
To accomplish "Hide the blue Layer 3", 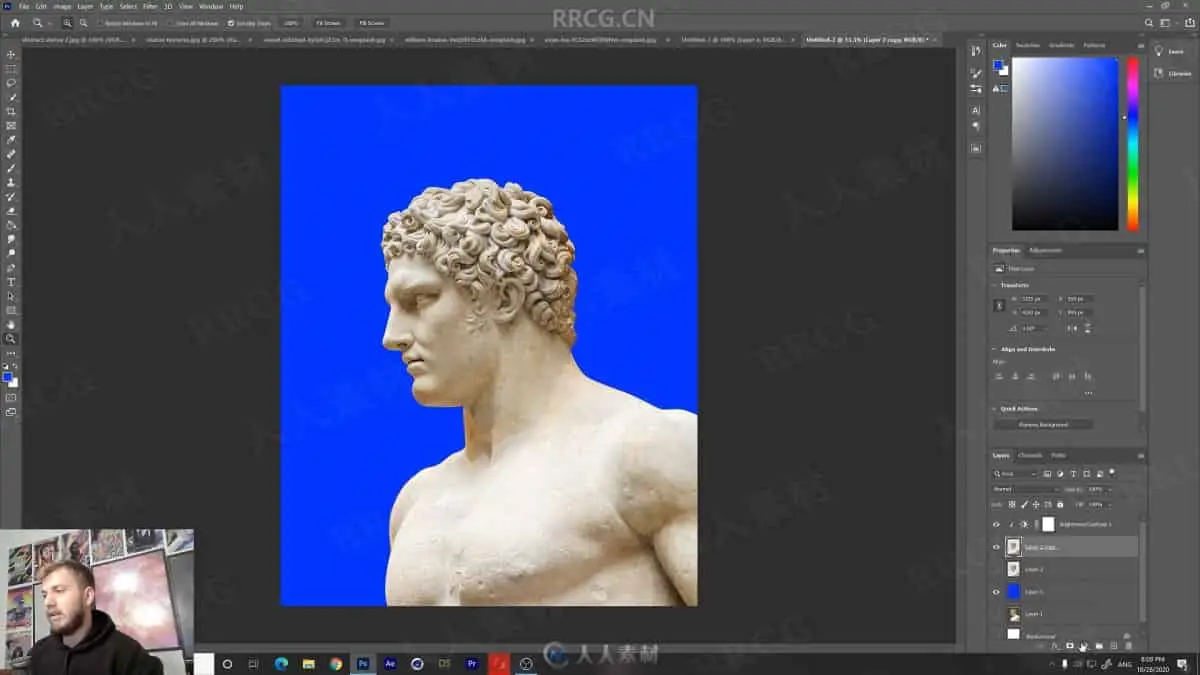I will tap(996, 592).
